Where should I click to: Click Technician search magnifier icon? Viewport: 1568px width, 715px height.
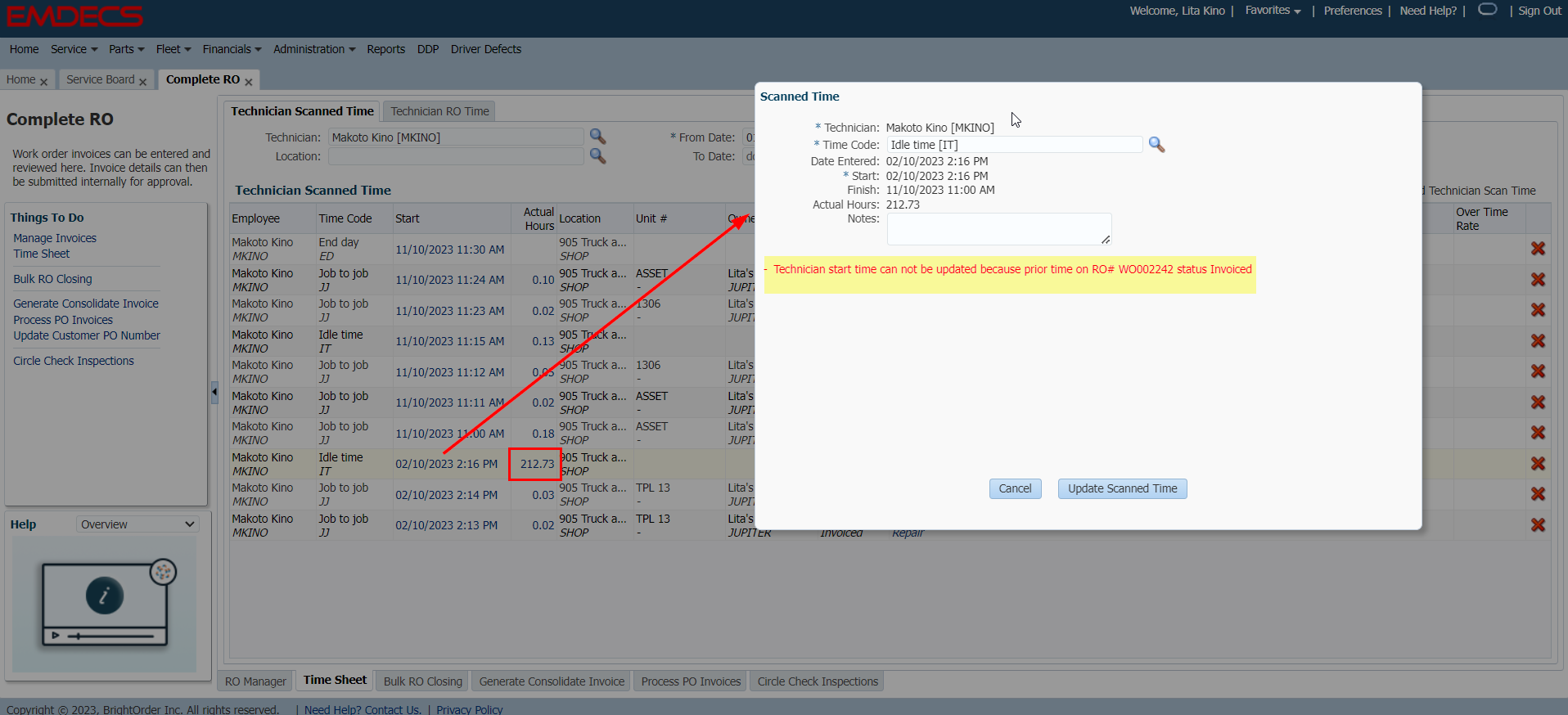pos(598,137)
